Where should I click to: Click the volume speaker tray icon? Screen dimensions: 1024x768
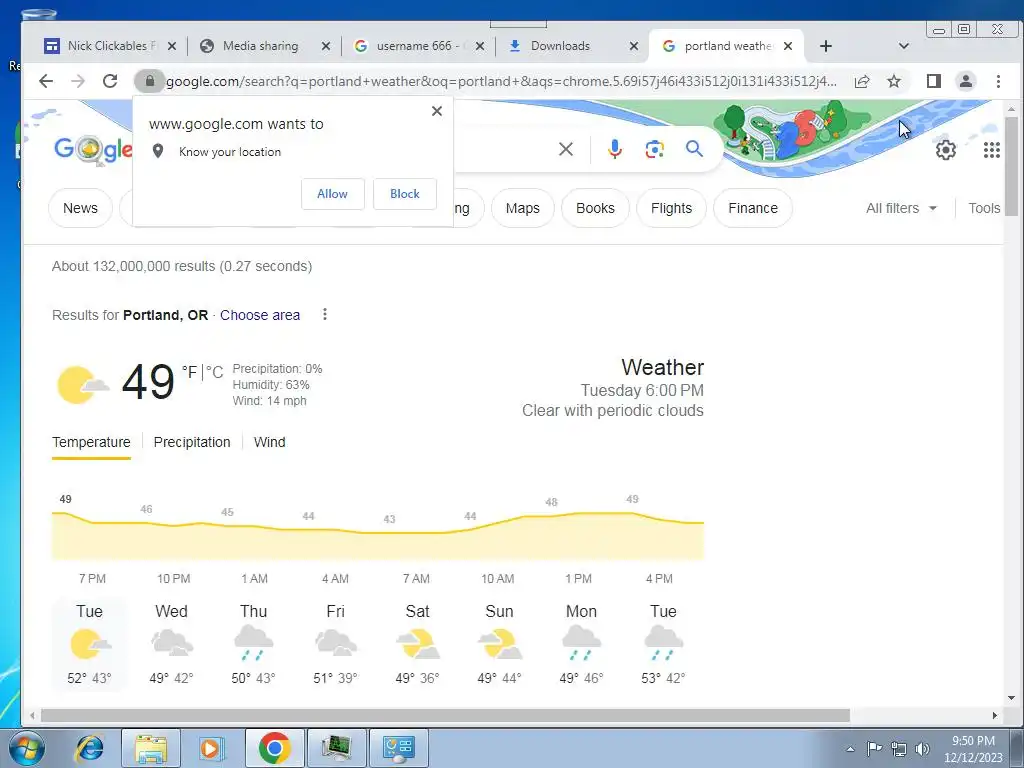(x=922, y=749)
